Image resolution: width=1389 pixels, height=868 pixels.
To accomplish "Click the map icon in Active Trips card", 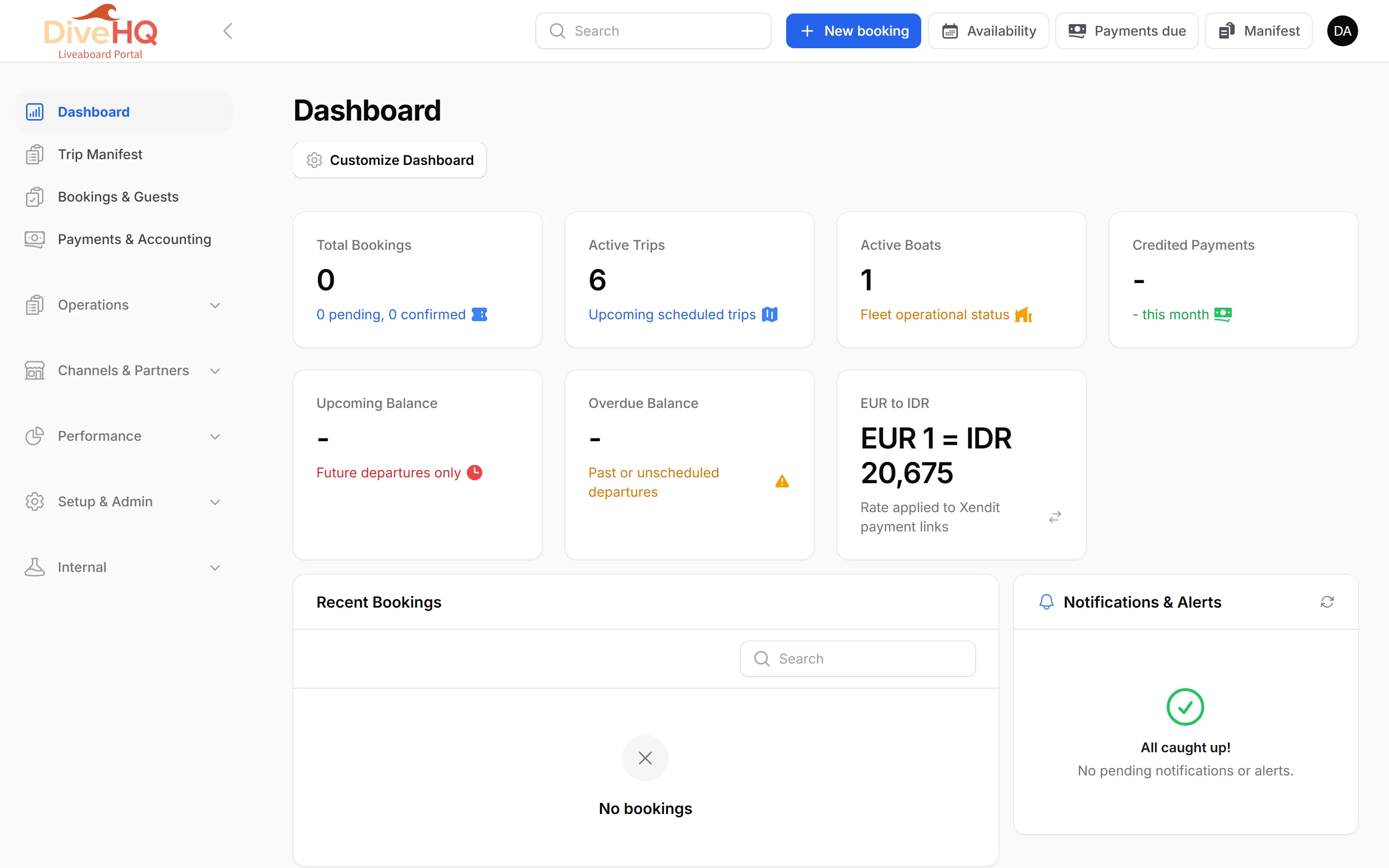I will click(770, 314).
